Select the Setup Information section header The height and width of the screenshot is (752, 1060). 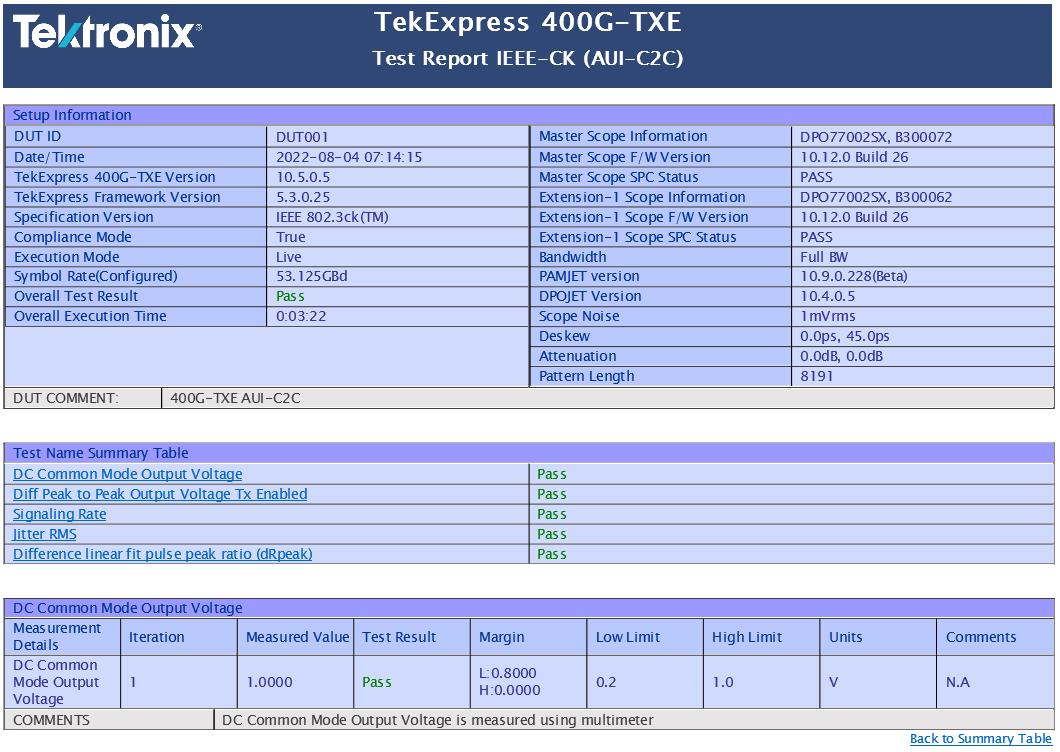(x=72, y=115)
